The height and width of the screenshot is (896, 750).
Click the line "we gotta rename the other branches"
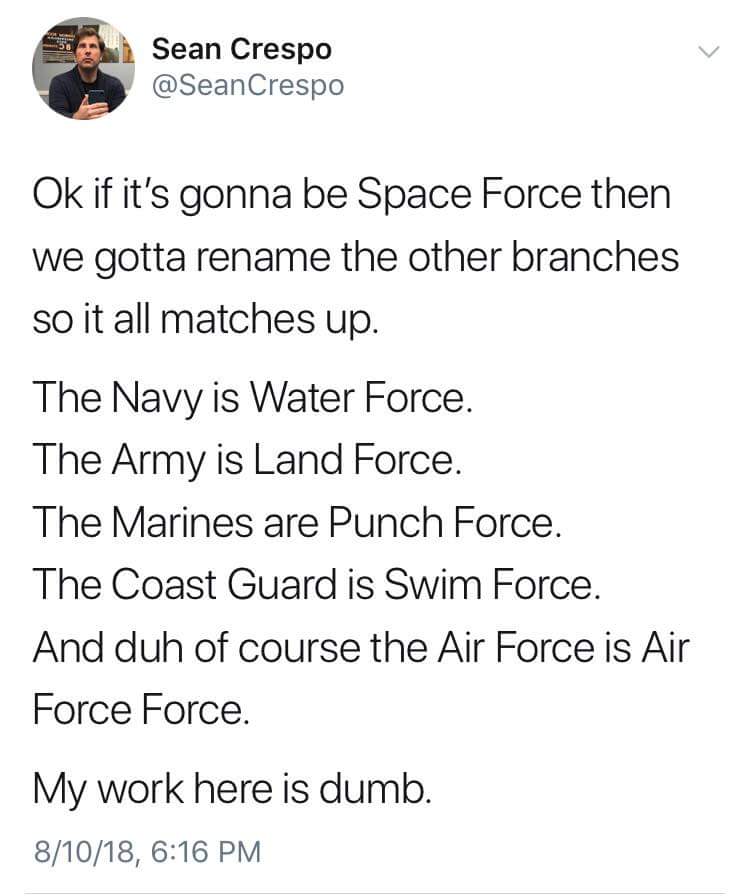pyautogui.click(x=356, y=258)
